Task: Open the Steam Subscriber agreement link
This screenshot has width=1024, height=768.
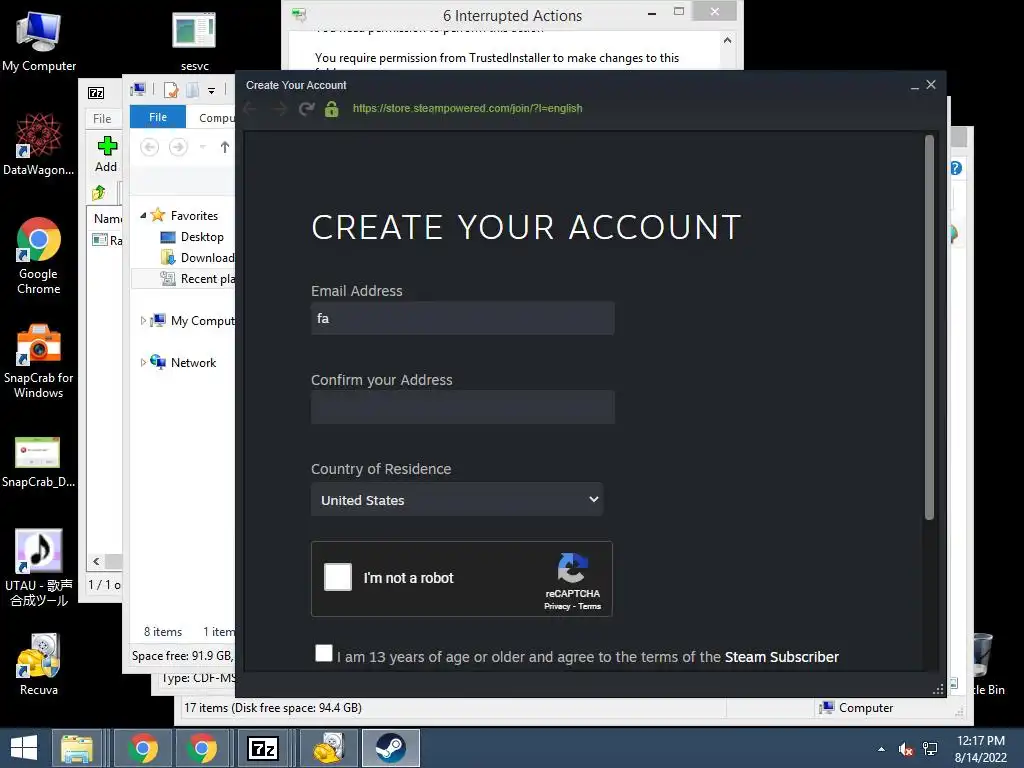Action: [781, 657]
